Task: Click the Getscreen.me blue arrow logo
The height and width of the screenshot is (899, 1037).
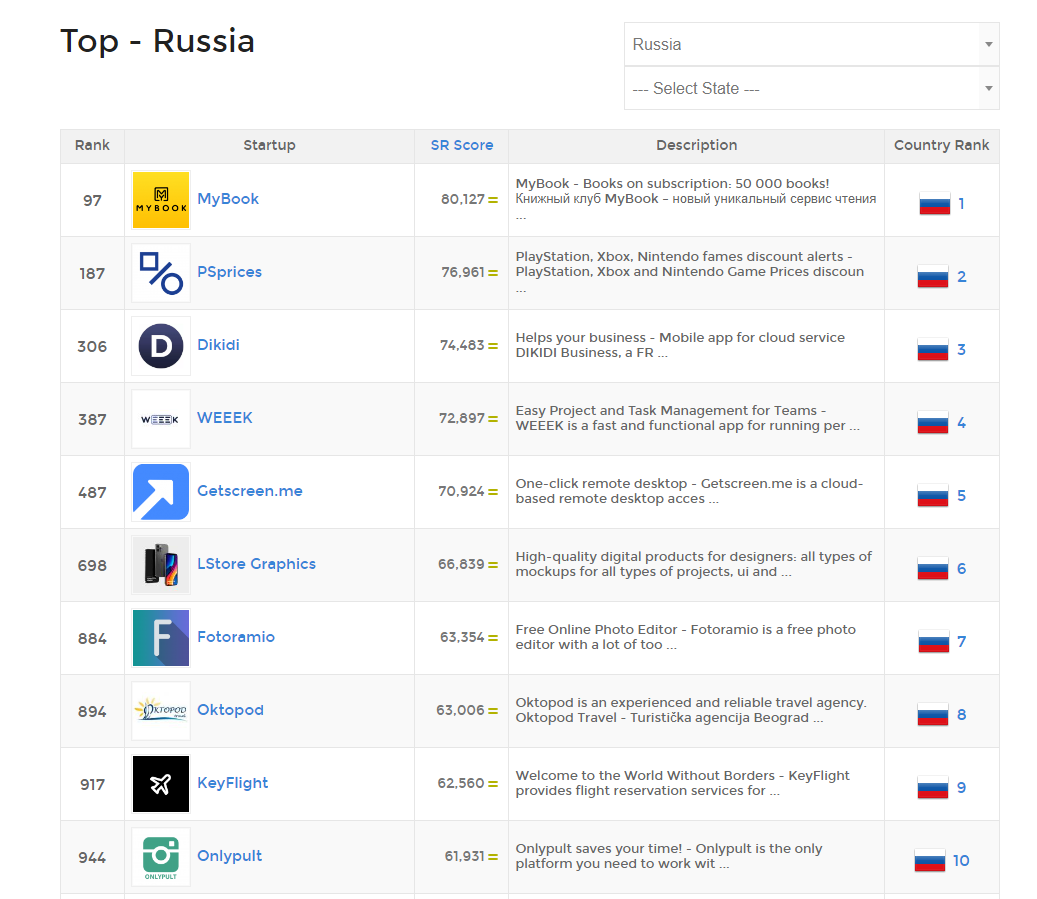Action: 161,492
